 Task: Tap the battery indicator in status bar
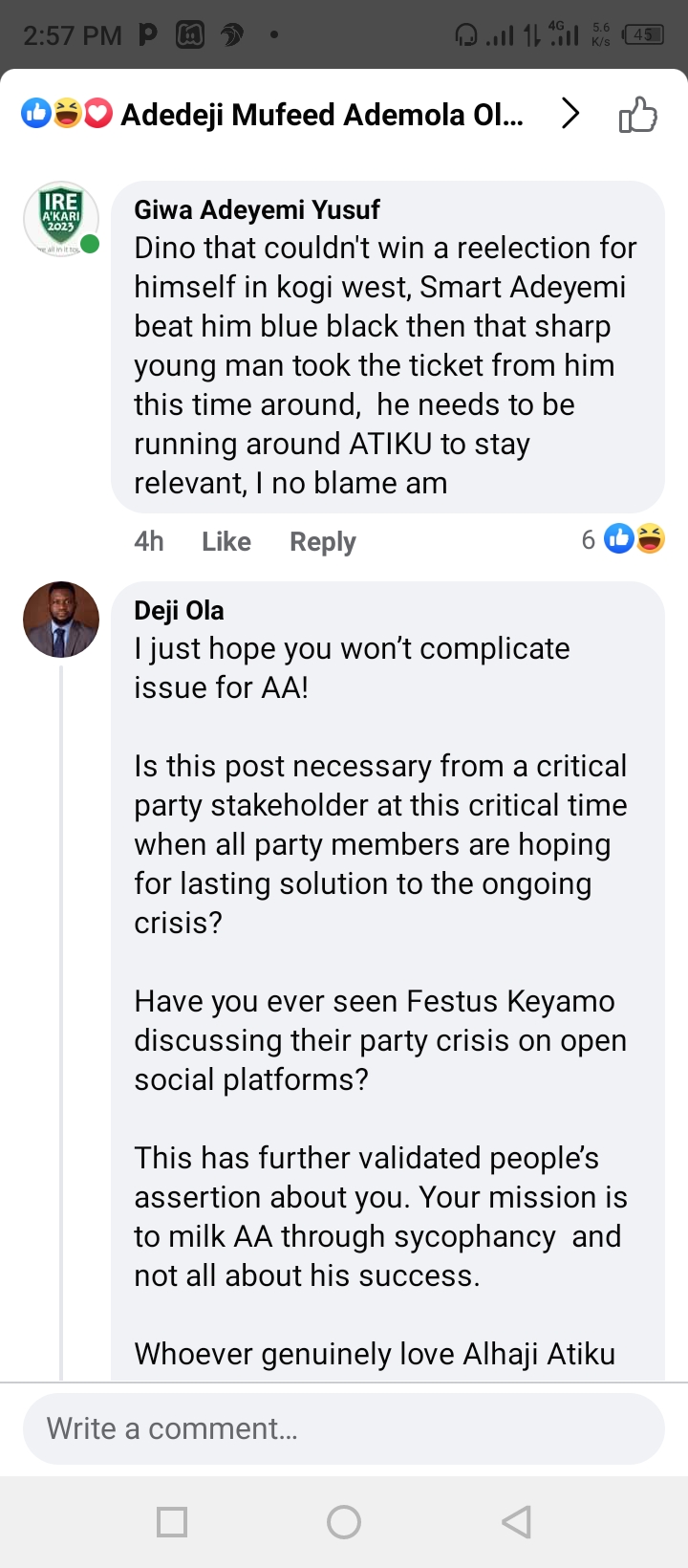pyautogui.click(x=644, y=35)
